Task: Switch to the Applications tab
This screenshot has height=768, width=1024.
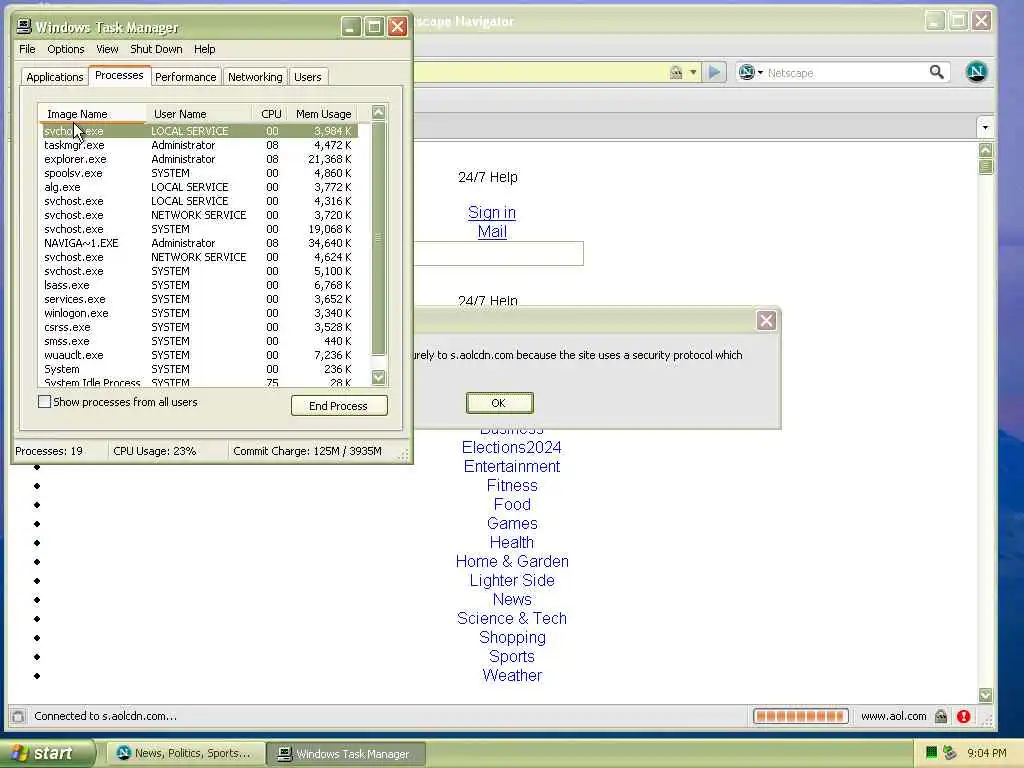Action: coord(55,77)
